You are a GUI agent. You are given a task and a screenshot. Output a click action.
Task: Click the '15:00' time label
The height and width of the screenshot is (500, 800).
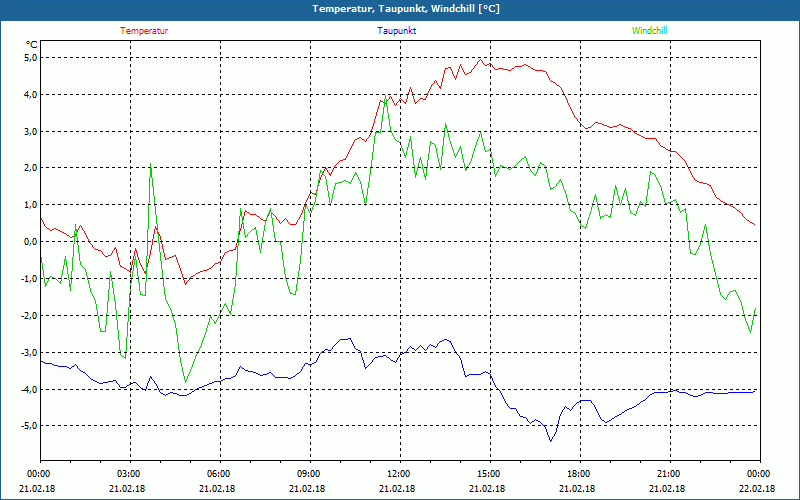tap(487, 474)
